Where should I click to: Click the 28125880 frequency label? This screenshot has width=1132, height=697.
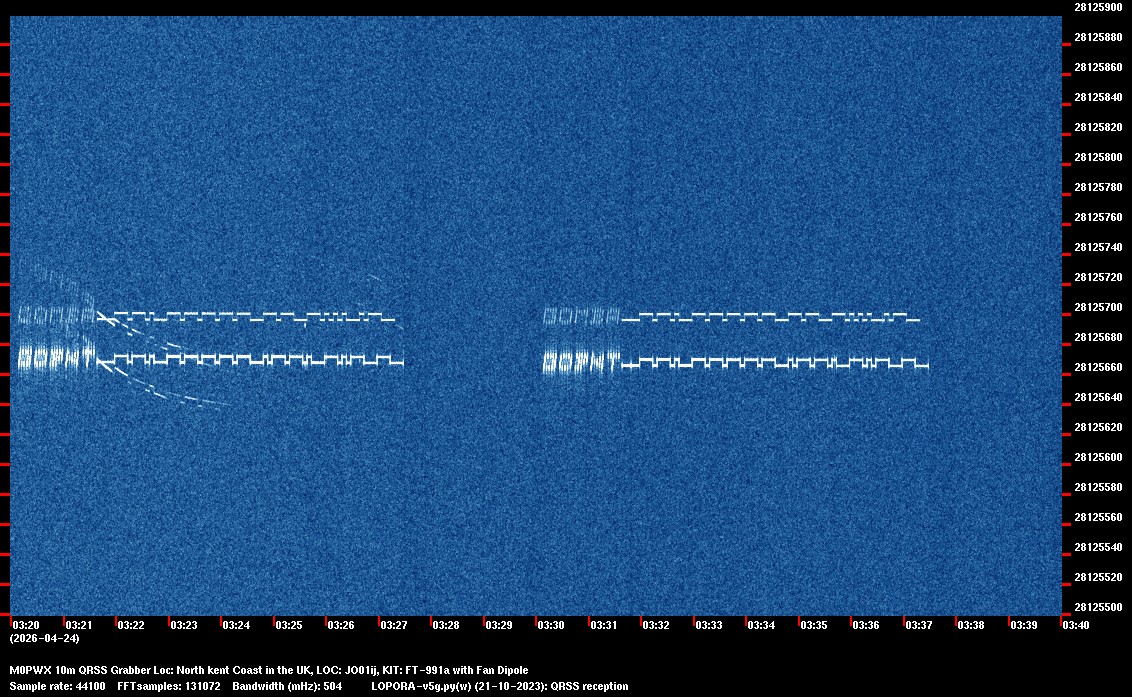pyautogui.click(x=1098, y=37)
